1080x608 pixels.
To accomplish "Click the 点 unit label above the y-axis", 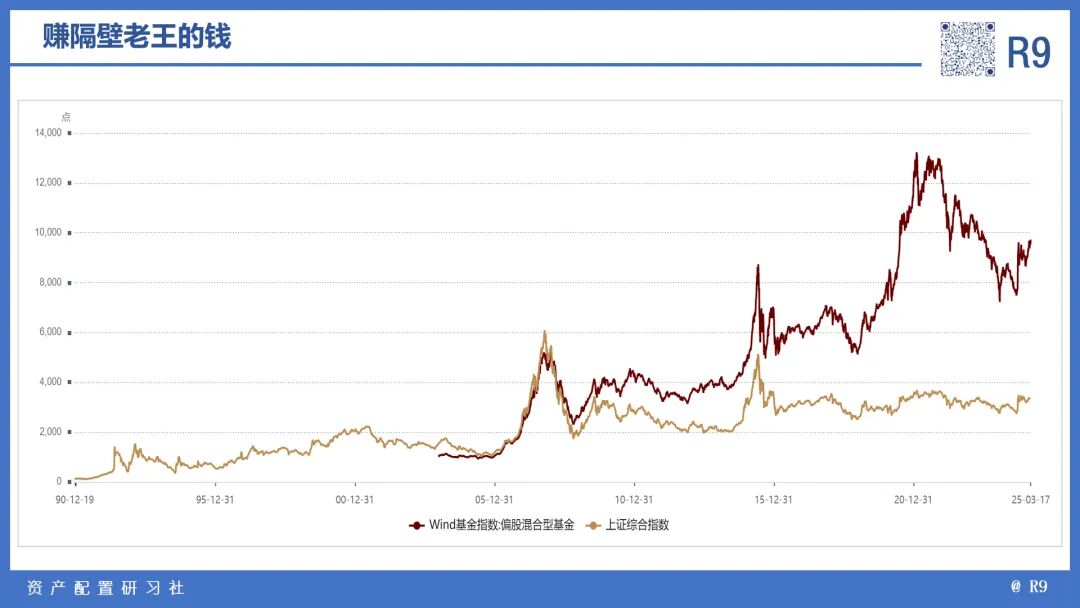I will pos(66,116).
